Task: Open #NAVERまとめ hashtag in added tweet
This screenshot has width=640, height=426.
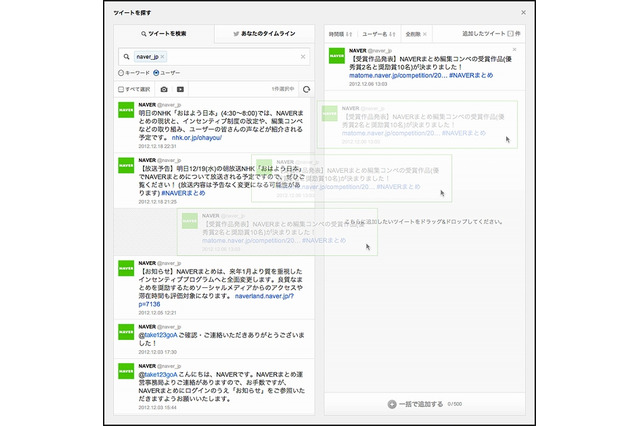Action: [471, 75]
